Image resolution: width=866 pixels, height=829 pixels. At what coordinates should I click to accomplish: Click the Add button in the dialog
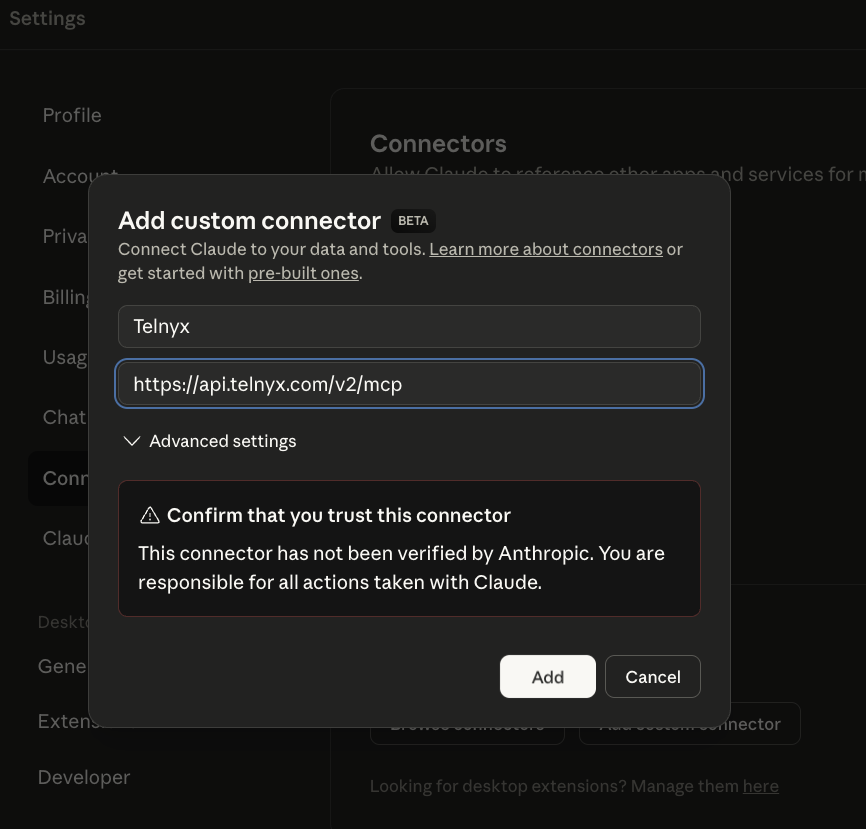[547, 677]
